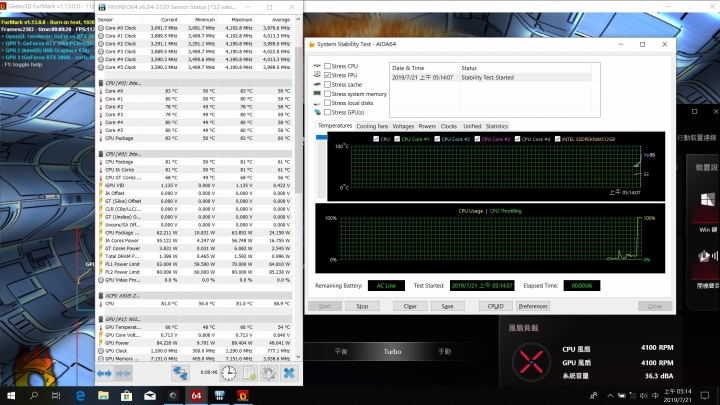The width and height of the screenshot is (720, 405).
Task: Enable the Stress cache checkbox
Action: coord(327,84)
